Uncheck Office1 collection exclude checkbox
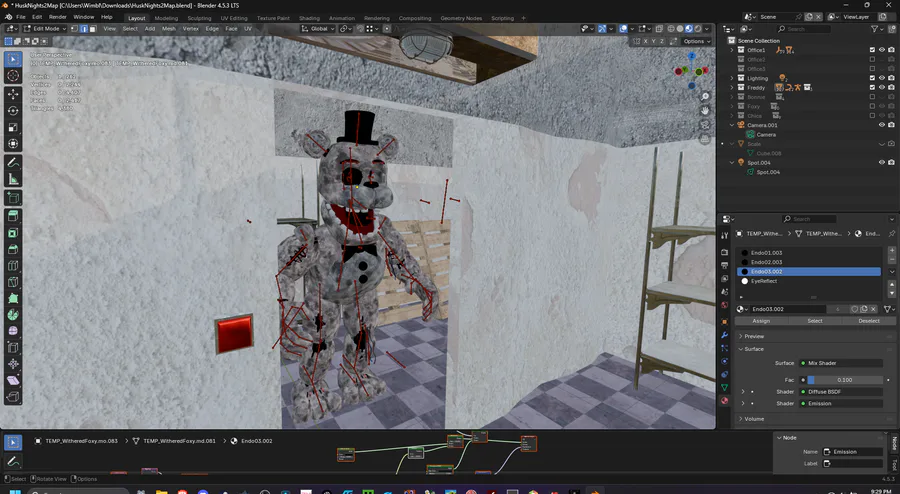The width and height of the screenshot is (900, 494). click(872, 50)
